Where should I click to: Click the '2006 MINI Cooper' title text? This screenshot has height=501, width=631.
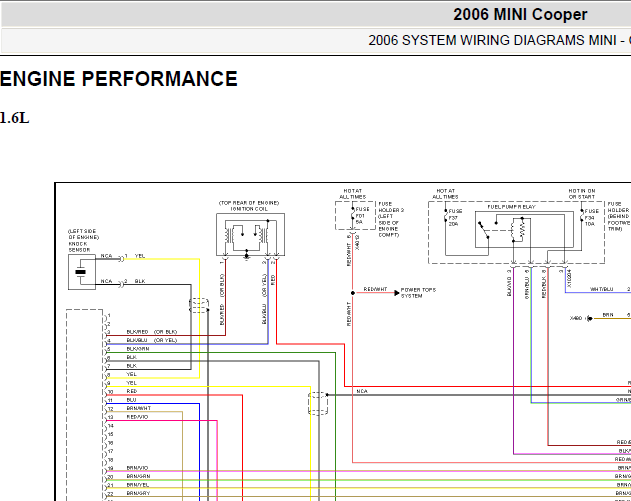[520, 15]
